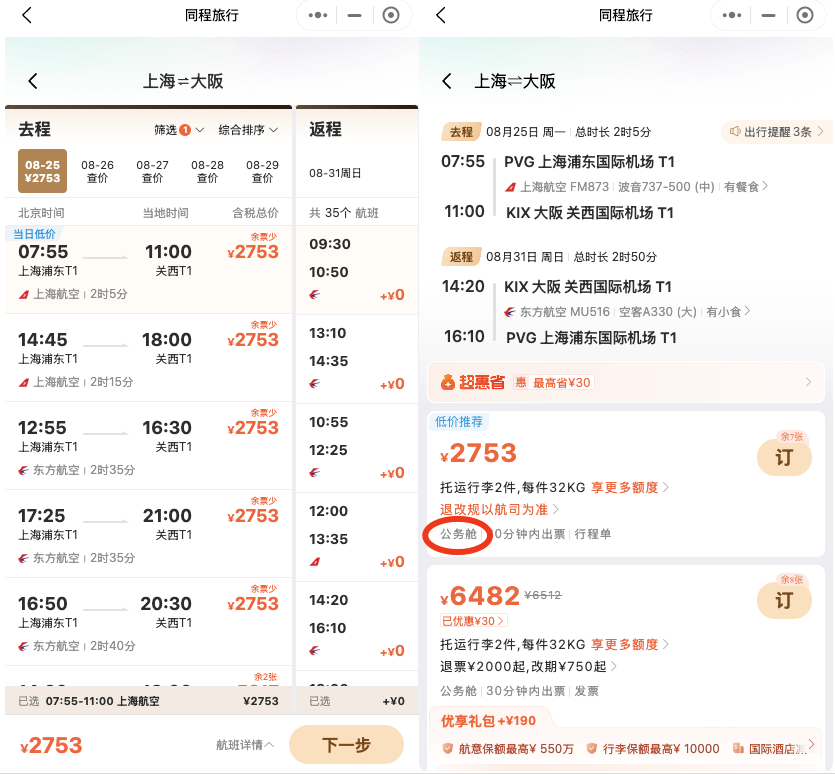Click 共 35个 航班 text
835x774 pixels.
pyautogui.click(x=344, y=213)
